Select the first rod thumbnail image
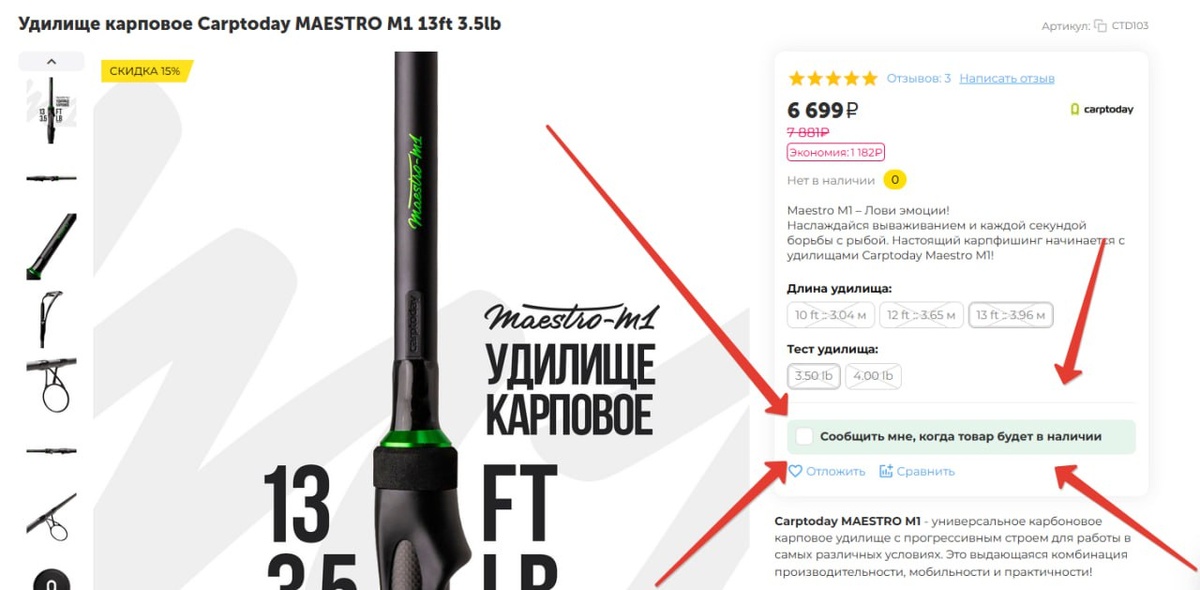 point(51,111)
